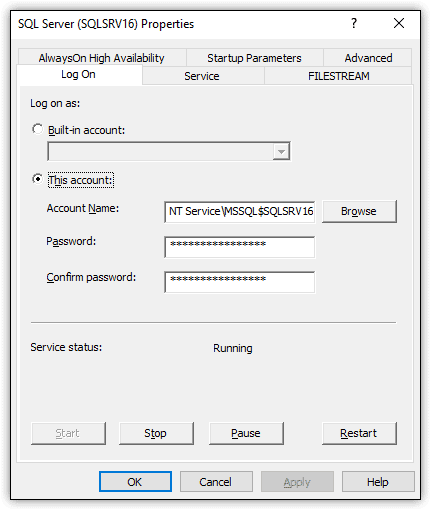Click the Confirm password field
Image resolution: width=431 pixels, height=510 pixels.
[x=239, y=282]
